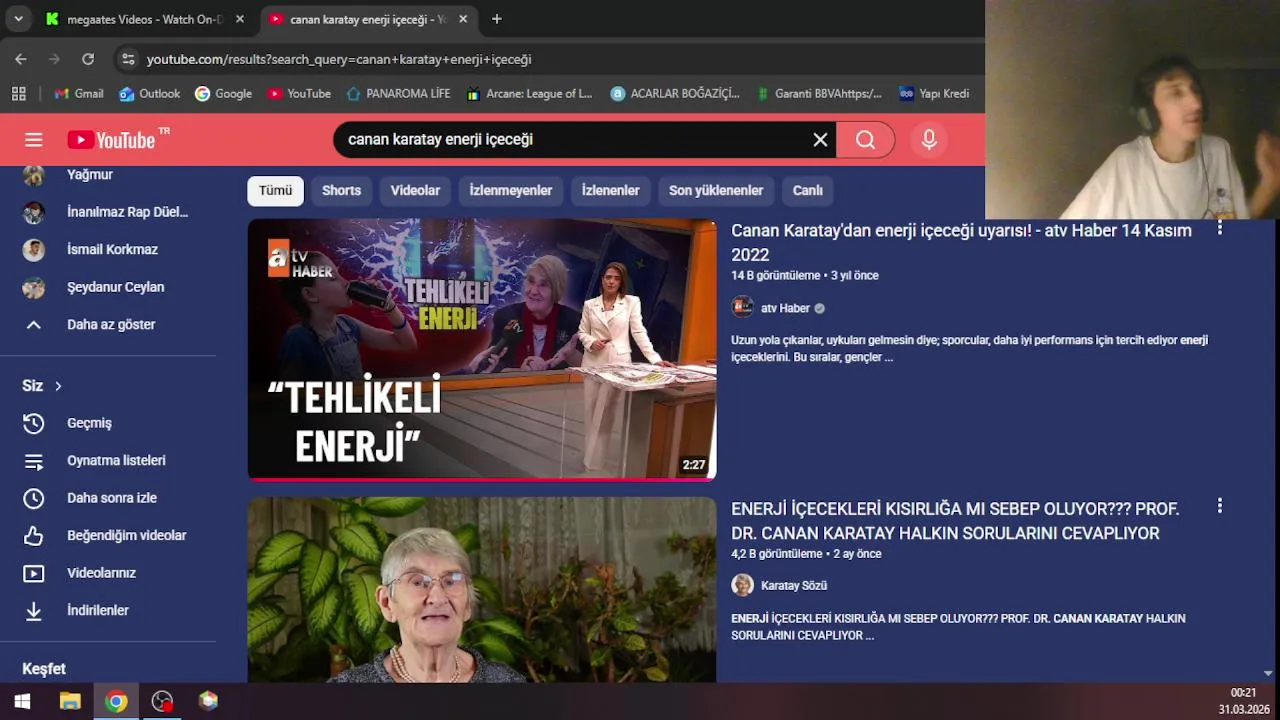The height and width of the screenshot is (720, 1280).
Task: Open the YouTube guide hamburger menu
Action: 34,140
